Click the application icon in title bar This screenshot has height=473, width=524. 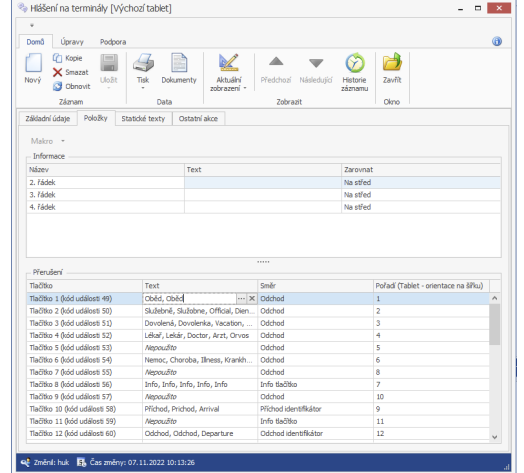coord(22,7)
